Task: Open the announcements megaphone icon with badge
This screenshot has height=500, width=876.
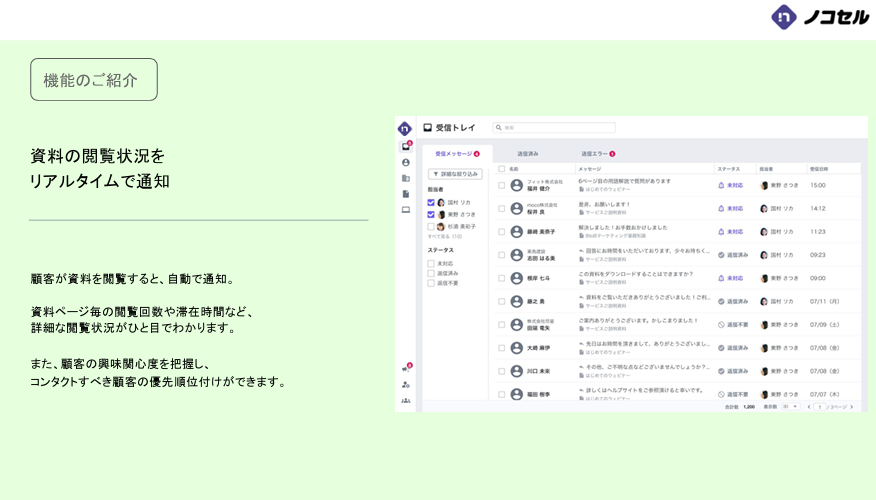Action: coord(405,368)
